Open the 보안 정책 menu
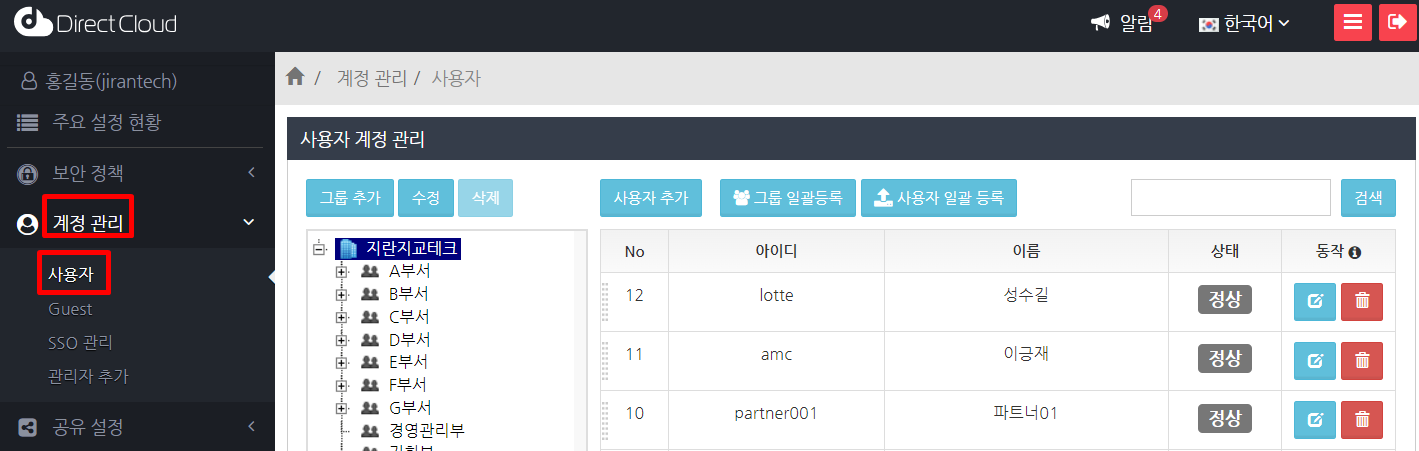 [x=88, y=174]
